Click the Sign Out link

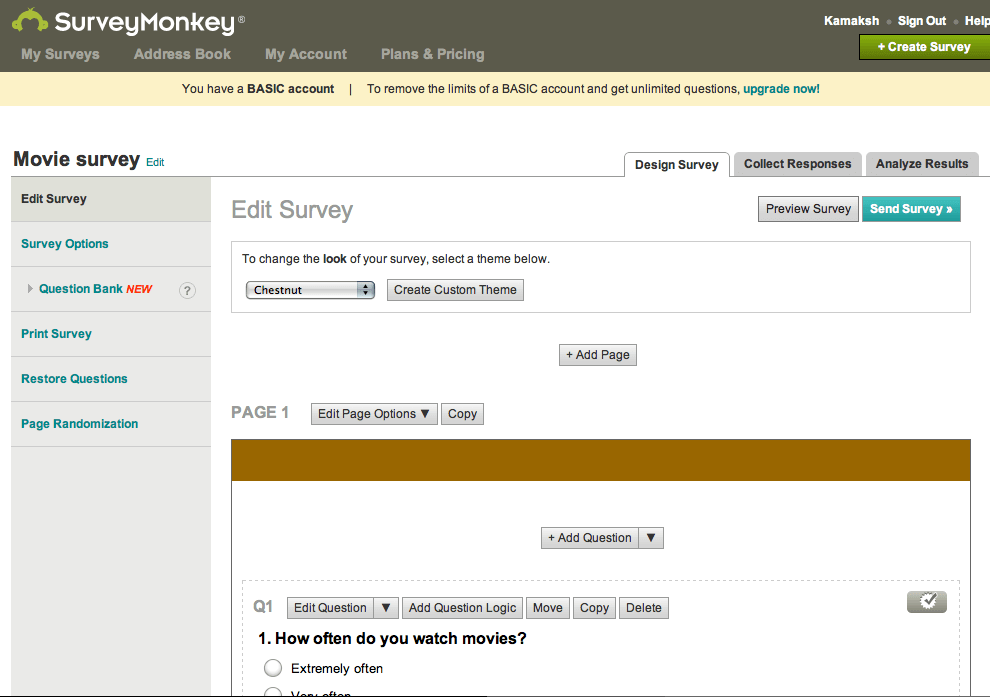922,21
